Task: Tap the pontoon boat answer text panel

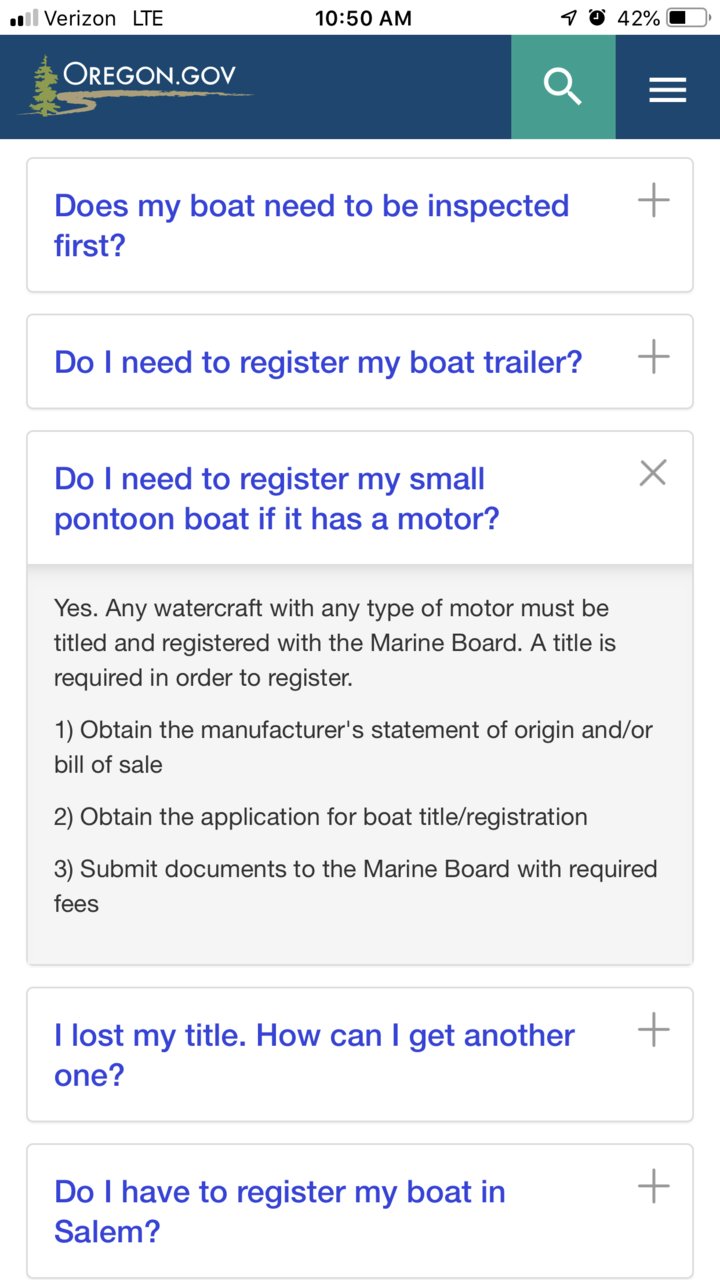Action: [360, 765]
